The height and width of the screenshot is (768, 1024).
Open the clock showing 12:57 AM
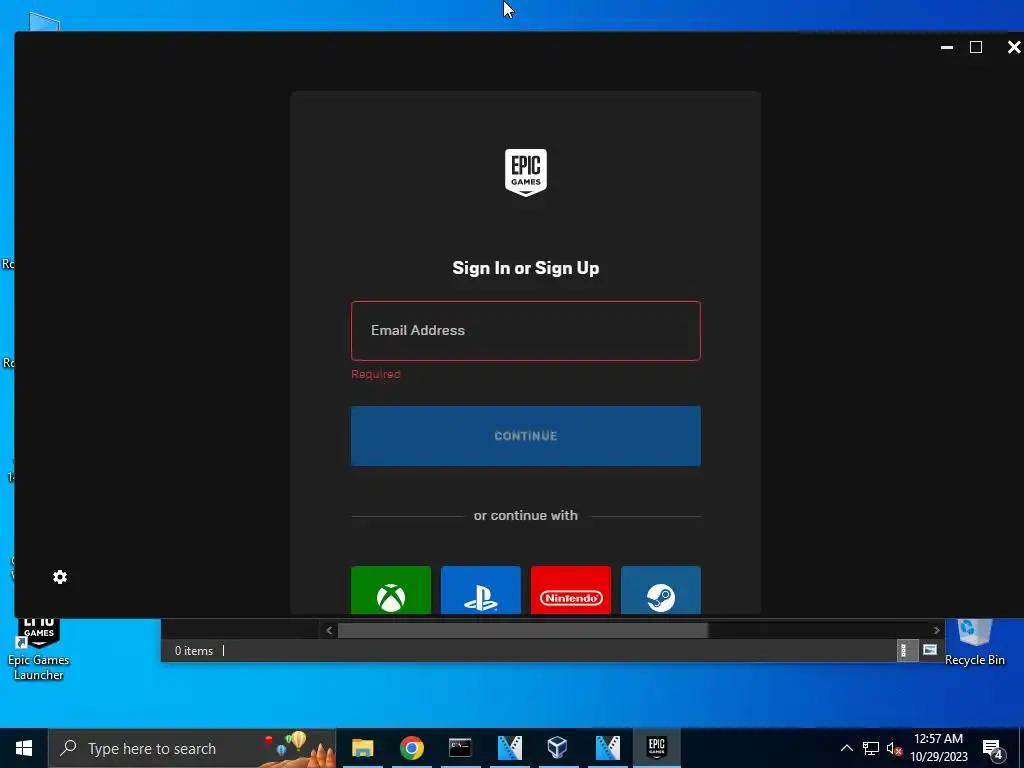click(x=938, y=748)
